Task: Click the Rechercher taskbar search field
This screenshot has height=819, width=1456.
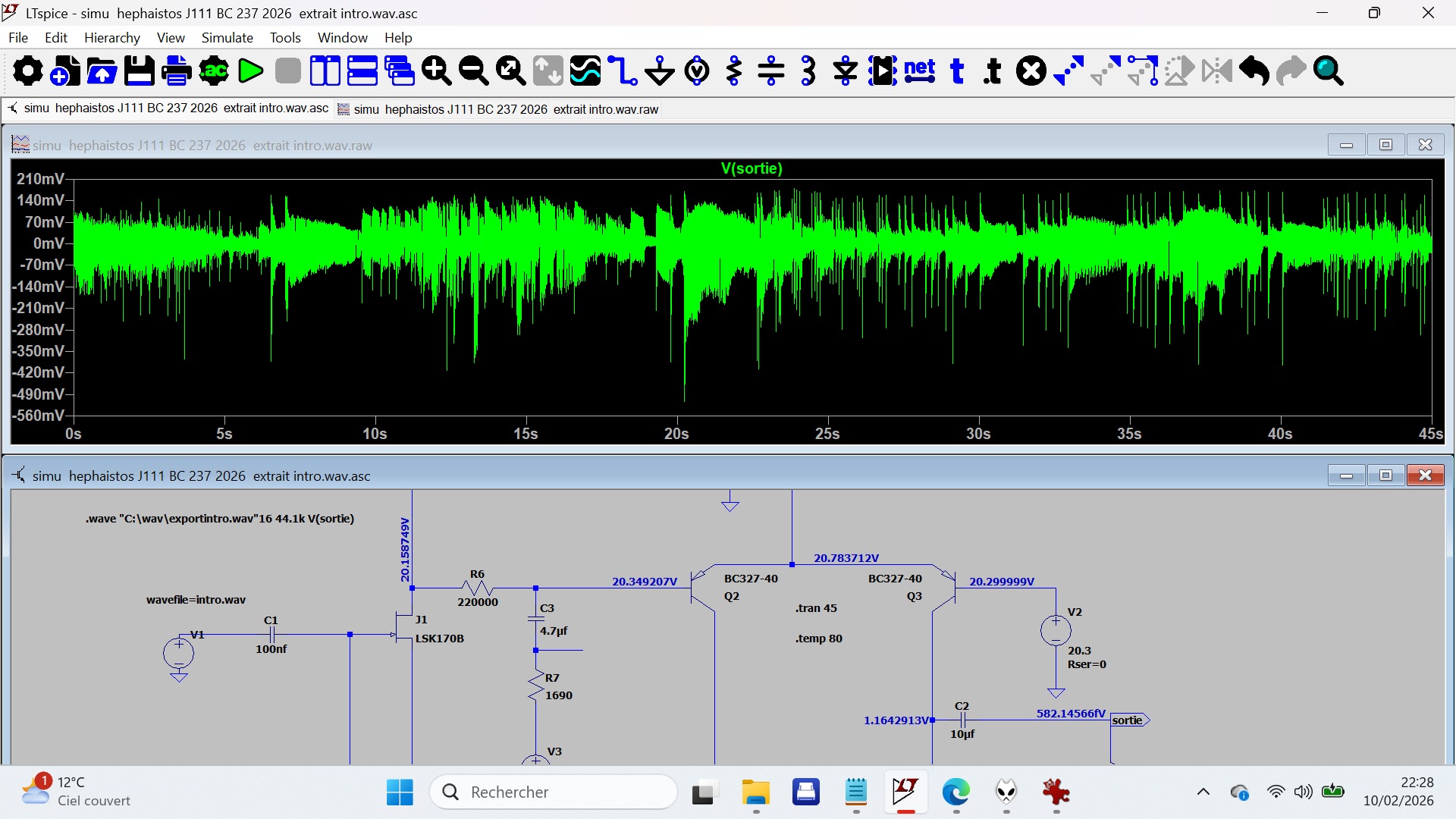Action: pyautogui.click(x=554, y=792)
